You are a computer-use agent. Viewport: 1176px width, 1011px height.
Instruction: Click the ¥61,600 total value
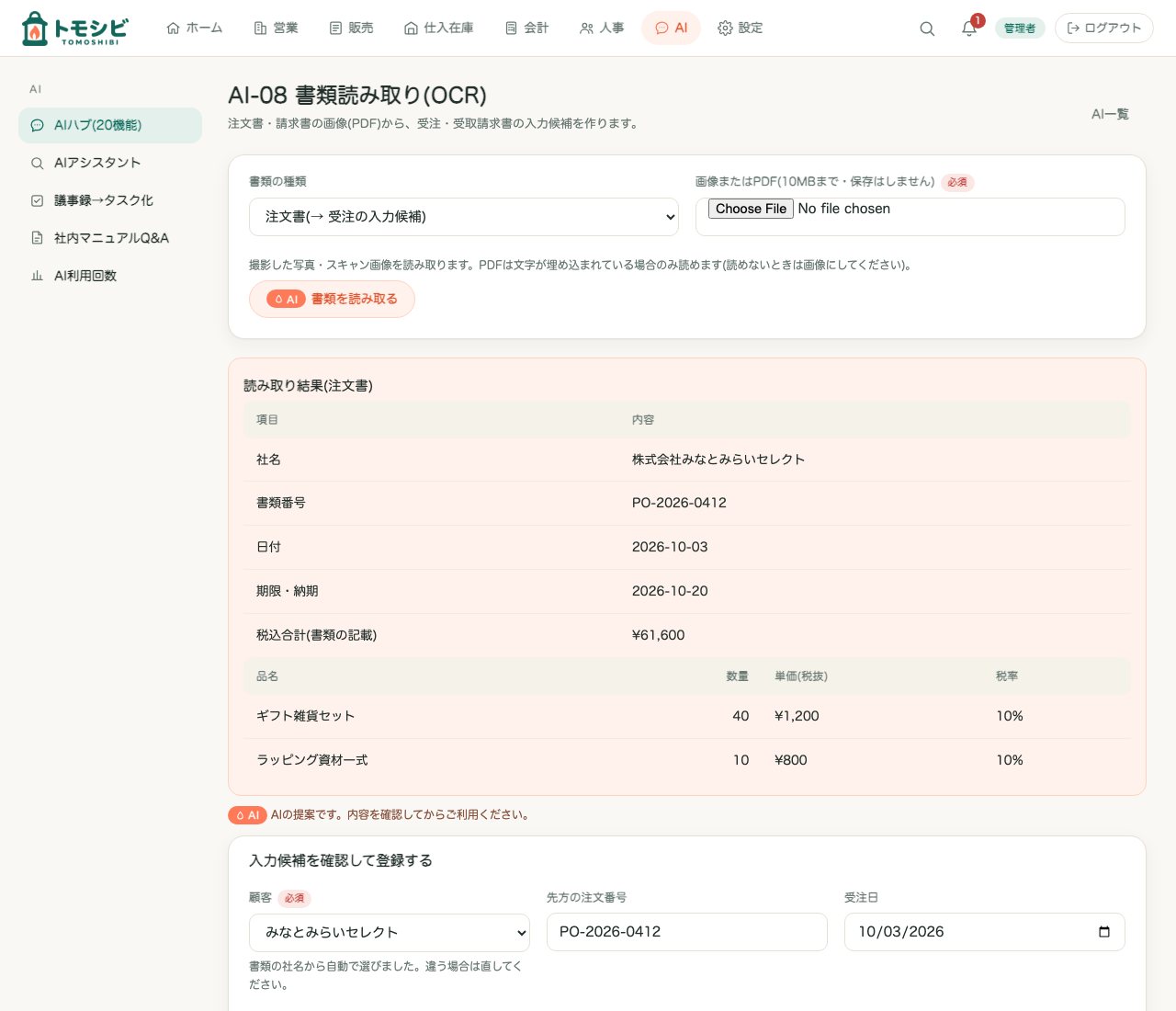(658, 635)
